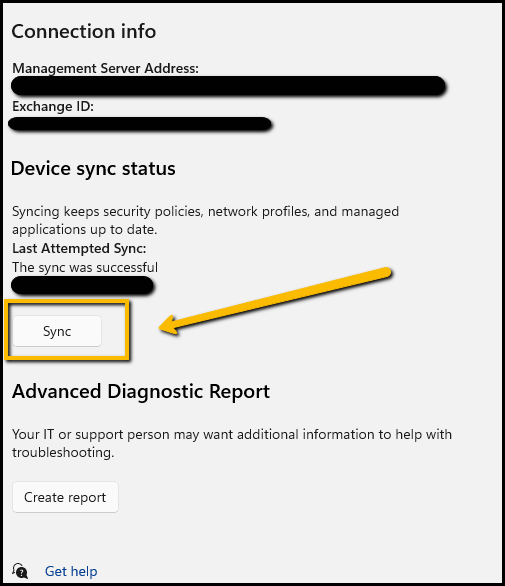505x586 pixels.
Task: Click the Device sync status heading
Action: coord(93,169)
